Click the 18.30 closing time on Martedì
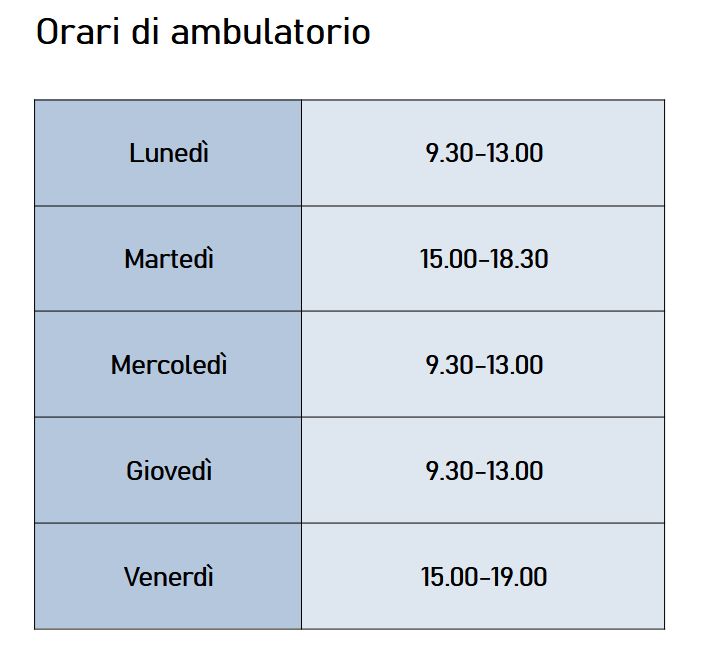 tap(518, 259)
